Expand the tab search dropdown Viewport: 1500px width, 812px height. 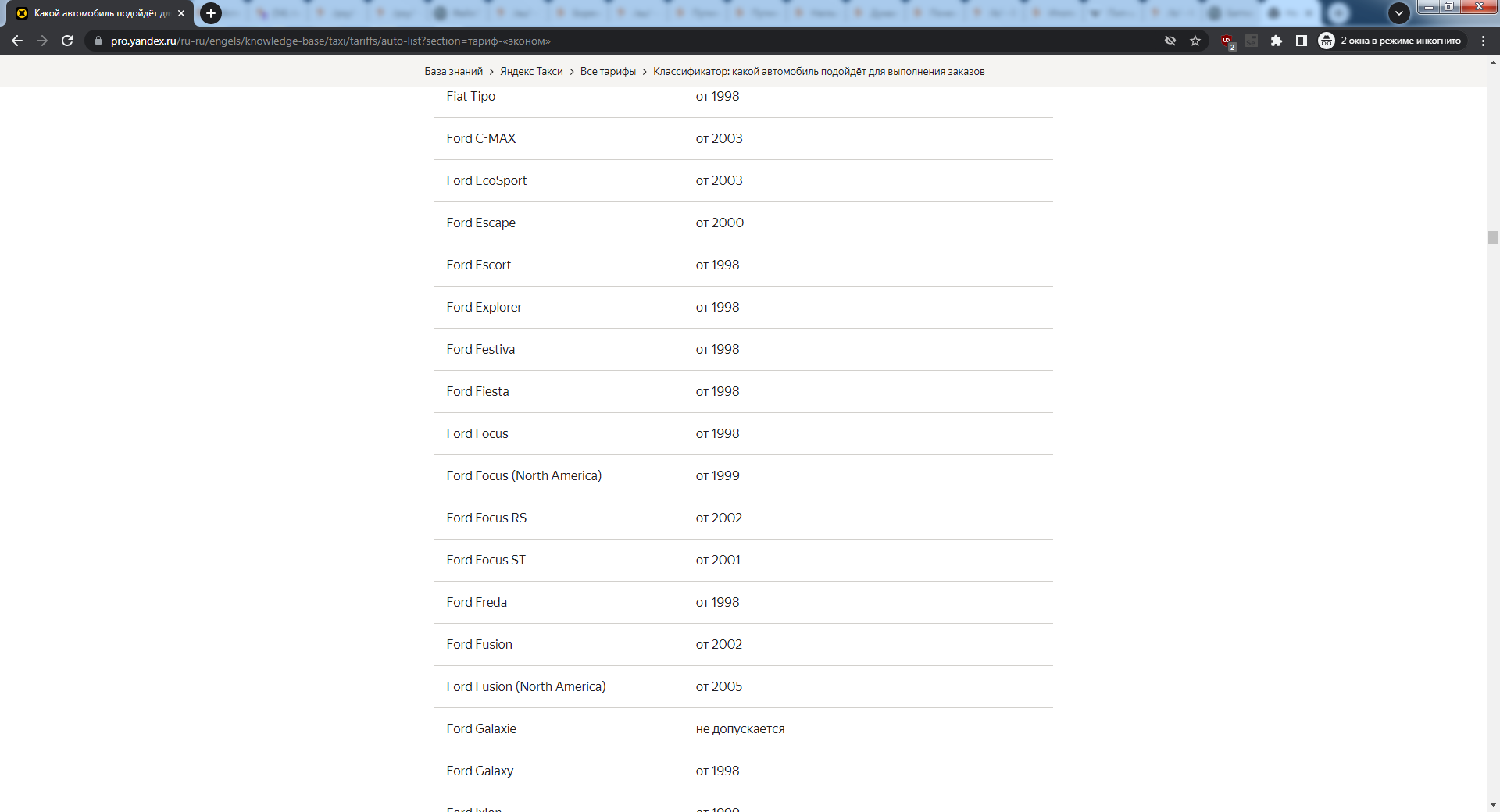click(x=1399, y=12)
